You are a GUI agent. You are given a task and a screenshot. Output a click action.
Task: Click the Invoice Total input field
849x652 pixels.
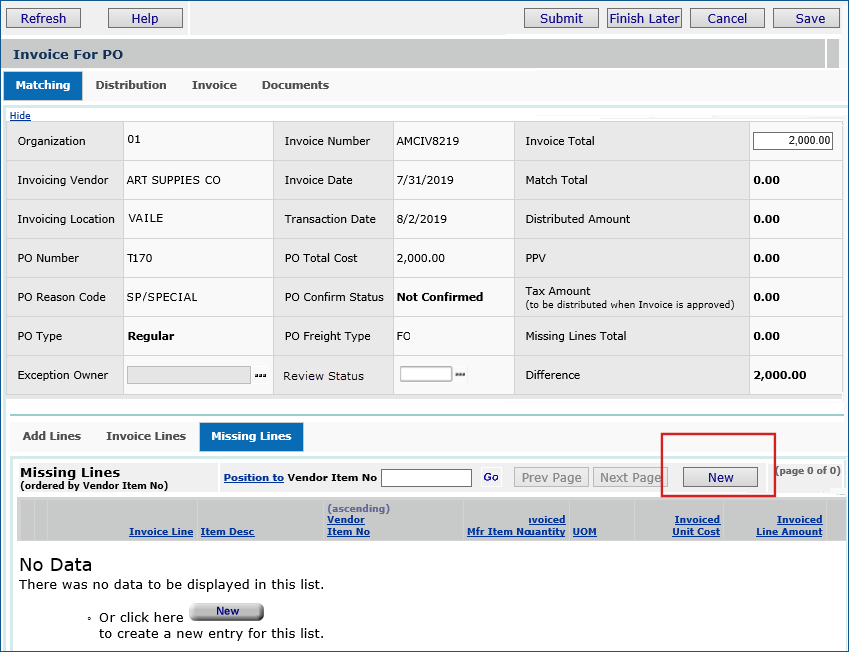792,141
